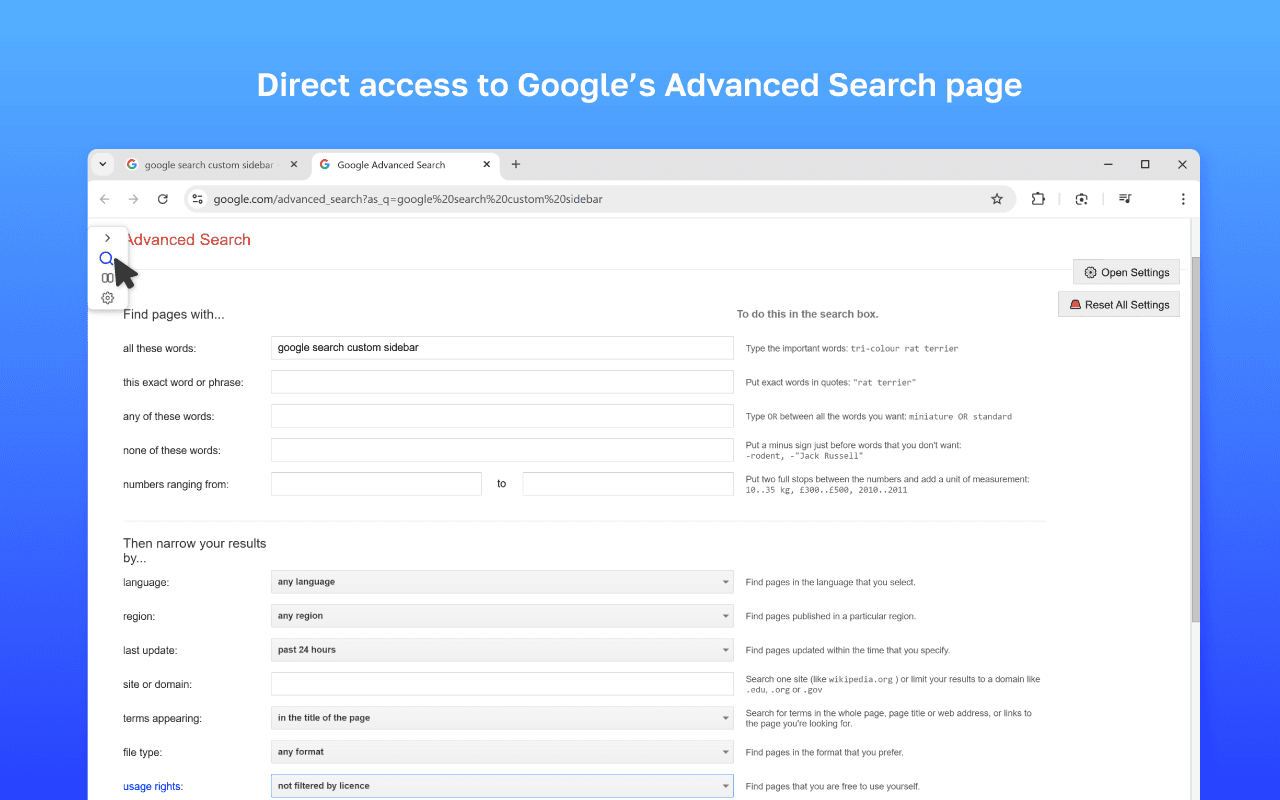The width and height of the screenshot is (1280, 800).
Task: Go forward with browser forward arrow
Action: [134, 199]
